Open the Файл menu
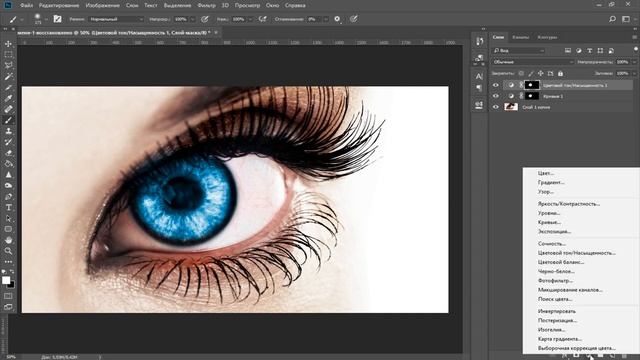640x360 pixels. (27, 6)
